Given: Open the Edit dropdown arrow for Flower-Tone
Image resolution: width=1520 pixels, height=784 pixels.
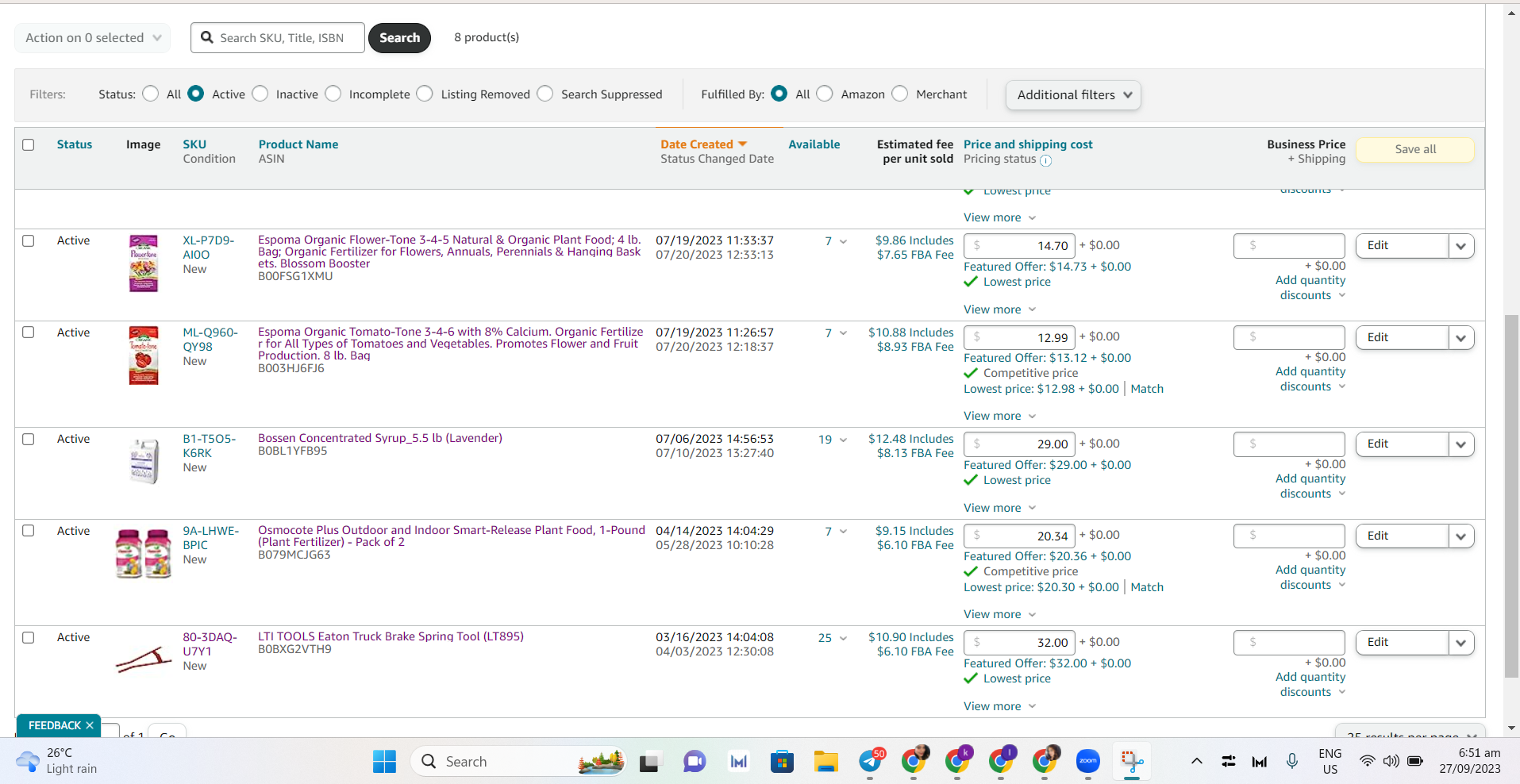Looking at the screenshot, I should pyautogui.click(x=1461, y=246).
